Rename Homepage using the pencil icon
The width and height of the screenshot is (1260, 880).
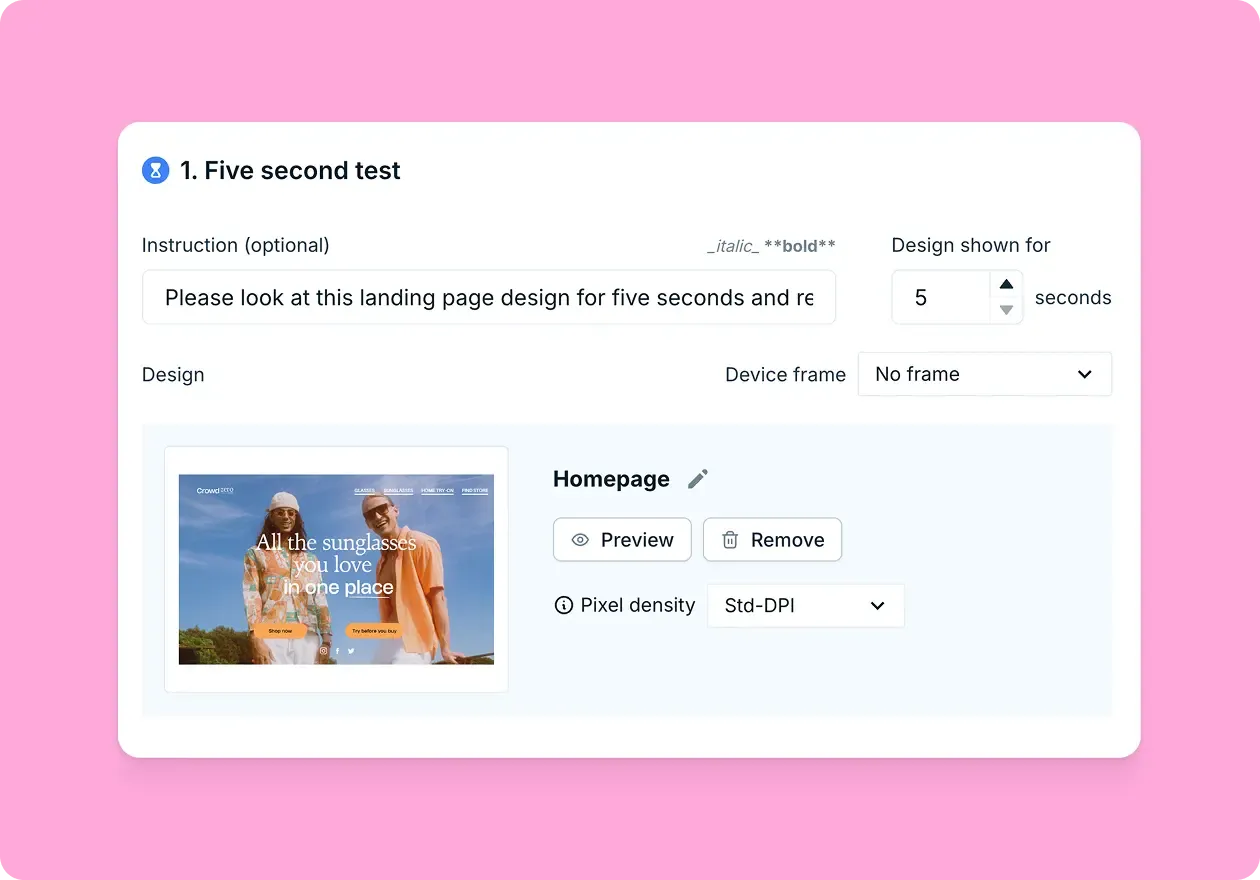coord(697,478)
